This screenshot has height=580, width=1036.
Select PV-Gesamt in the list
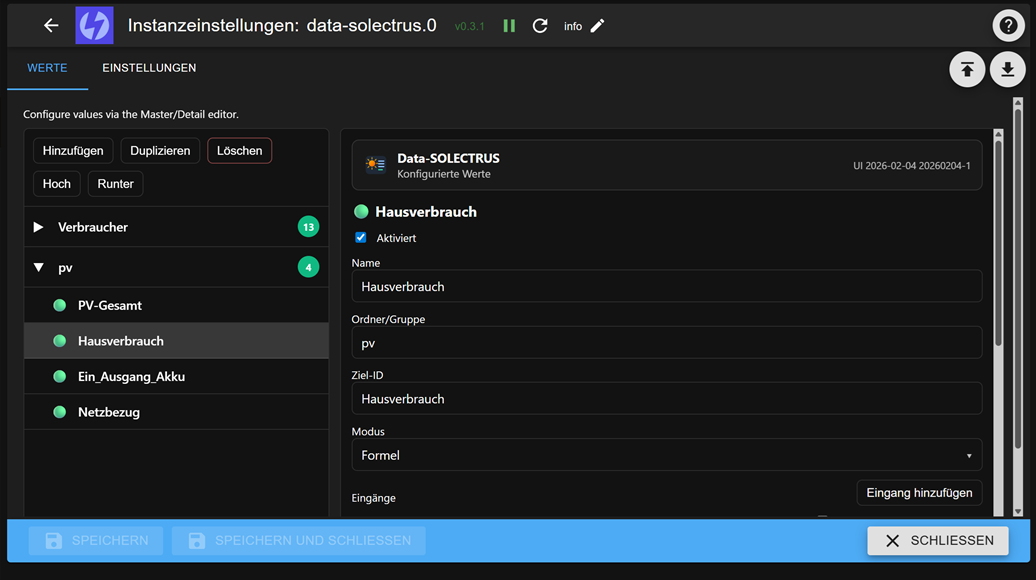click(x=176, y=305)
